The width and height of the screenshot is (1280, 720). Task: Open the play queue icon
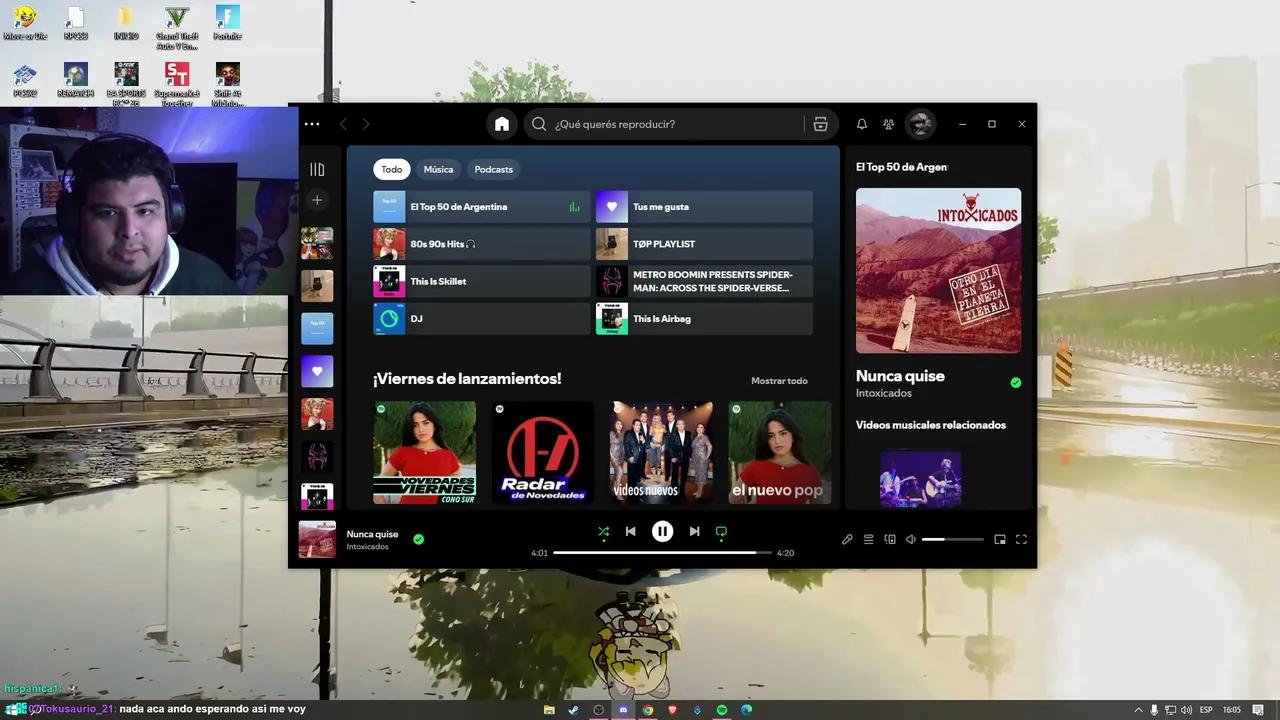tap(868, 540)
